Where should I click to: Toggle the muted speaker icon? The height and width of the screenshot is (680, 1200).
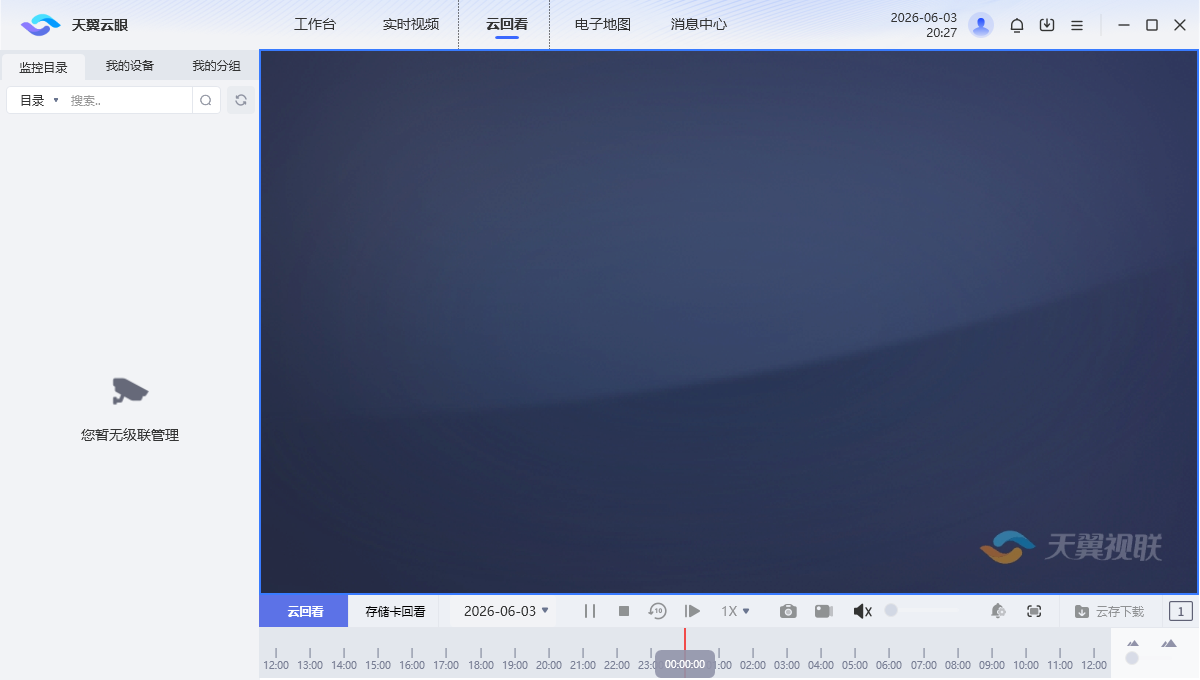pyautogui.click(x=862, y=611)
